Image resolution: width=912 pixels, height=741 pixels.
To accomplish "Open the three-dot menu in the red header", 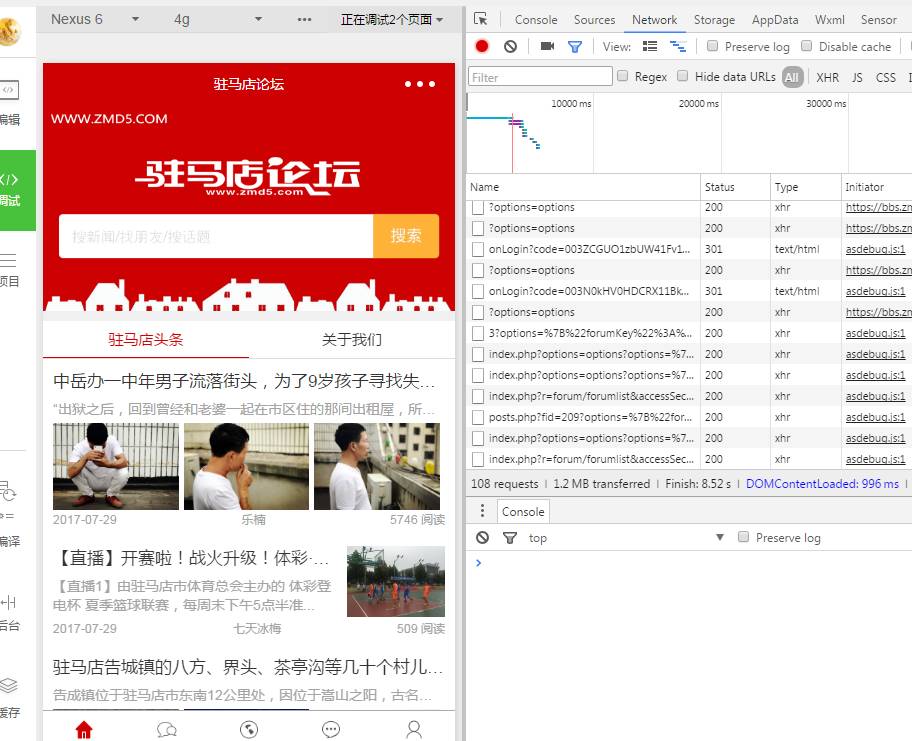I will tap(420, 84).
